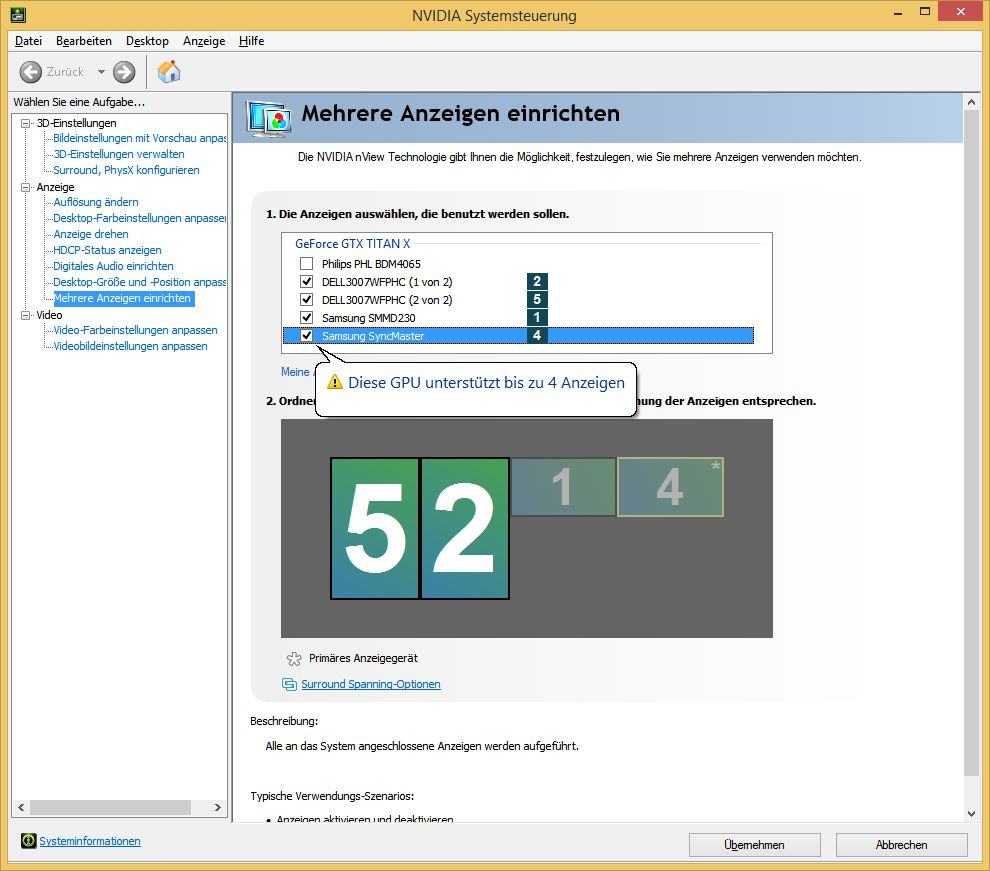990x871 pixels.
Task: Open the Hilfe menu
Action: pyautogui.click(x=251, y=41)
